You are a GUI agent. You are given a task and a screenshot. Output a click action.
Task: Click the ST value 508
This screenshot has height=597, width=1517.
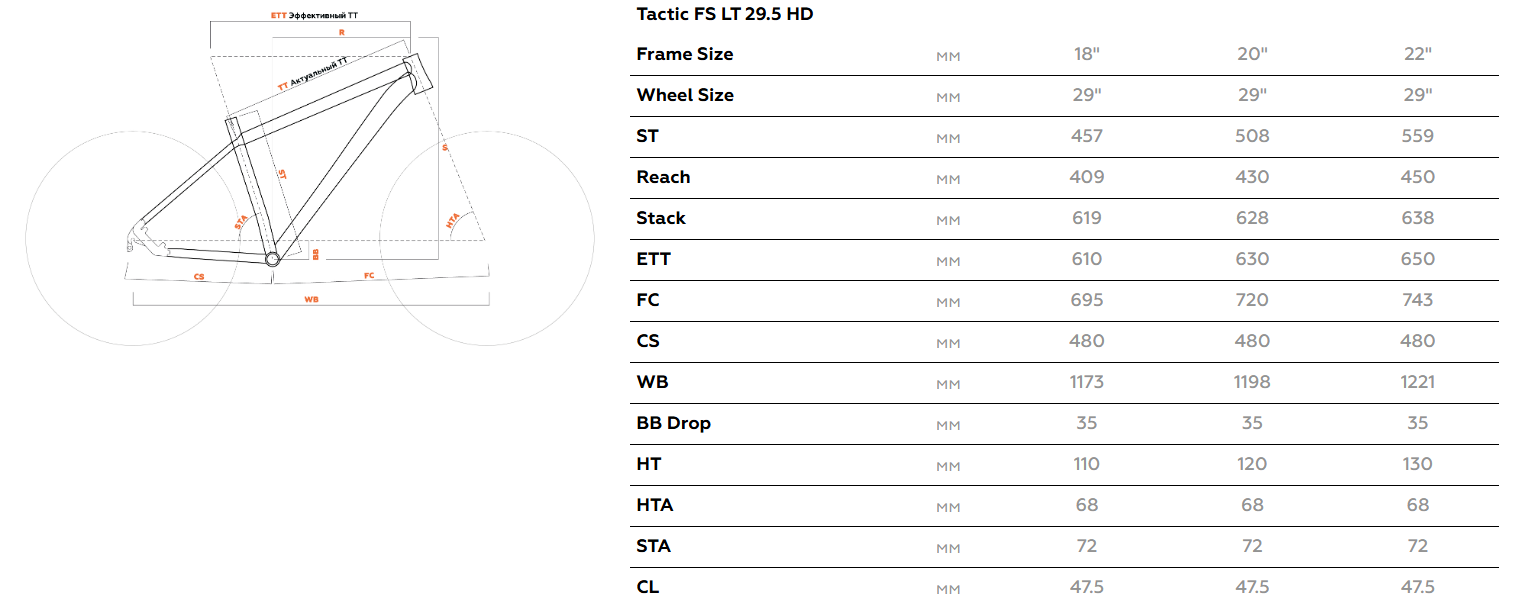pos(1252,136)
